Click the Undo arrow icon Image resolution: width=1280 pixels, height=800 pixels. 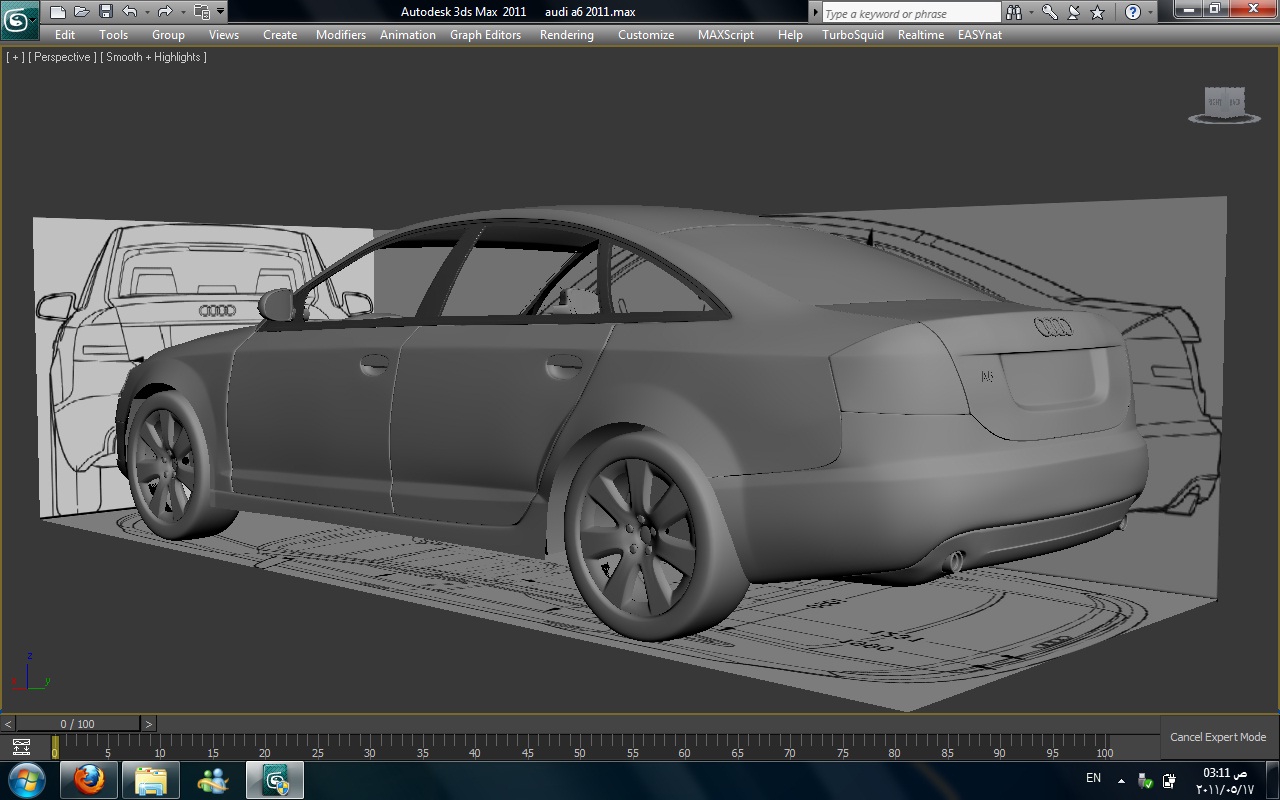(x=129, y=12)
